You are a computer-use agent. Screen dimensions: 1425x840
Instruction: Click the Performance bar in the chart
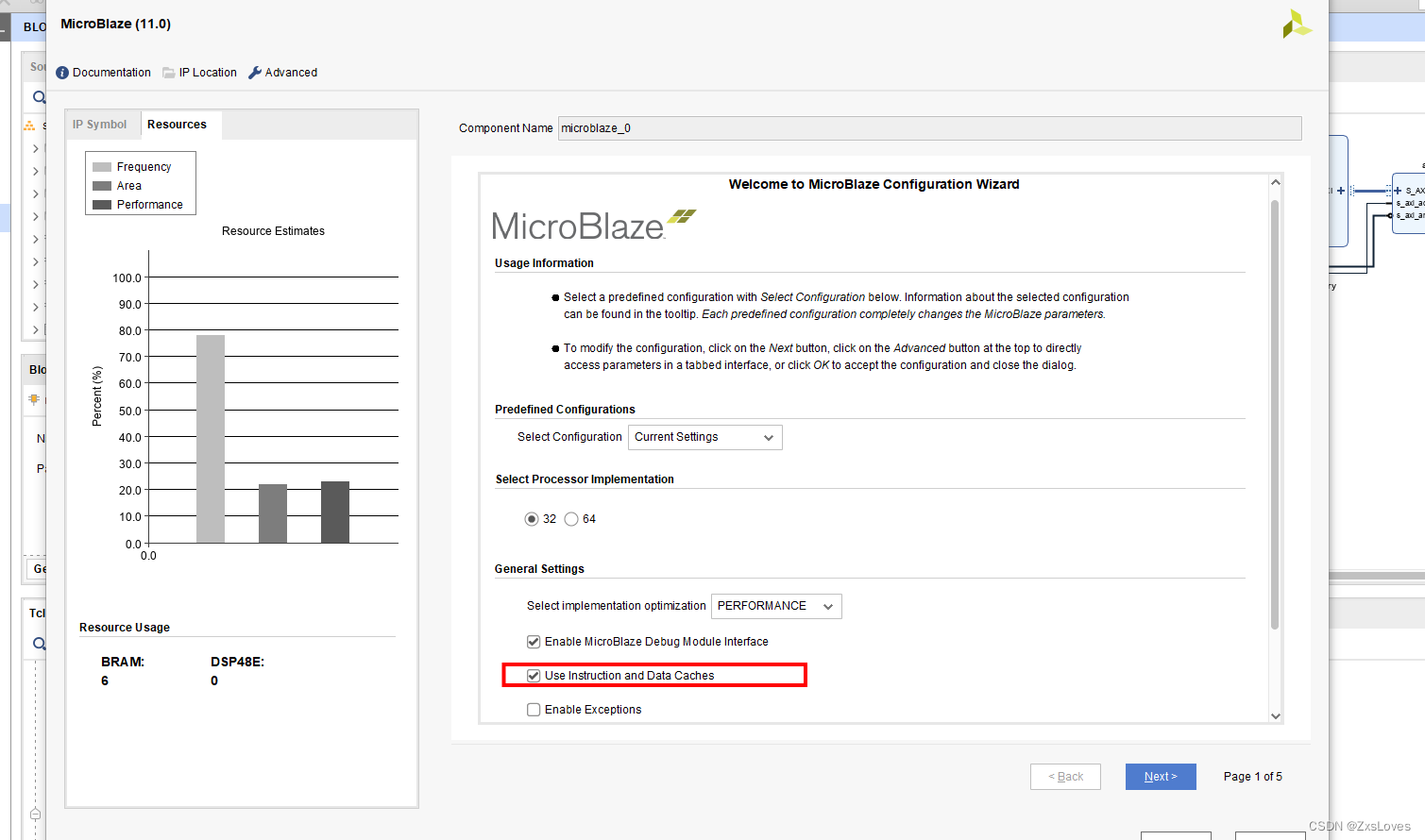335,512
